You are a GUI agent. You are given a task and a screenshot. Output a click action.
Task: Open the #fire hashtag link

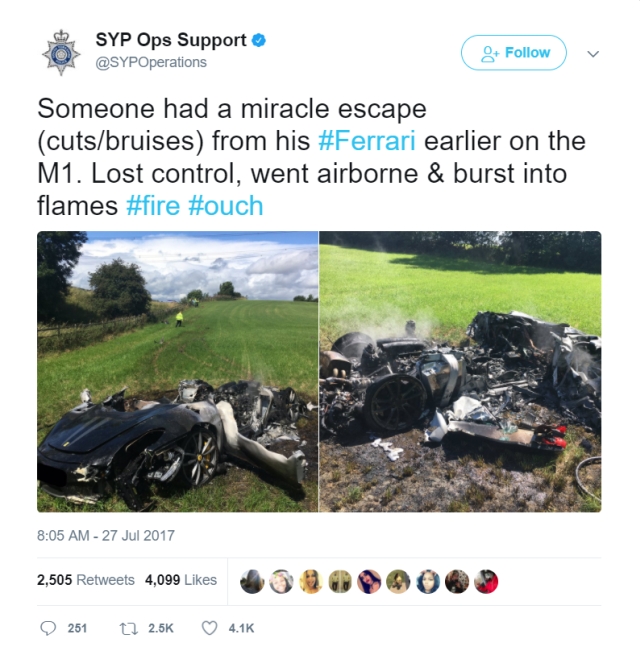tap(153, 206)
